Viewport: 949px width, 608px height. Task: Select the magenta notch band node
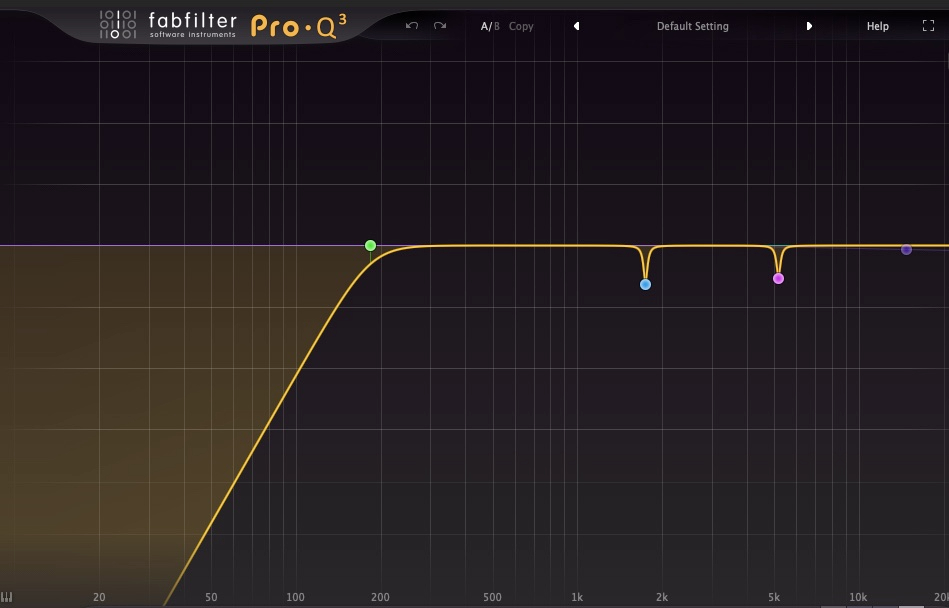coord(778,278)
